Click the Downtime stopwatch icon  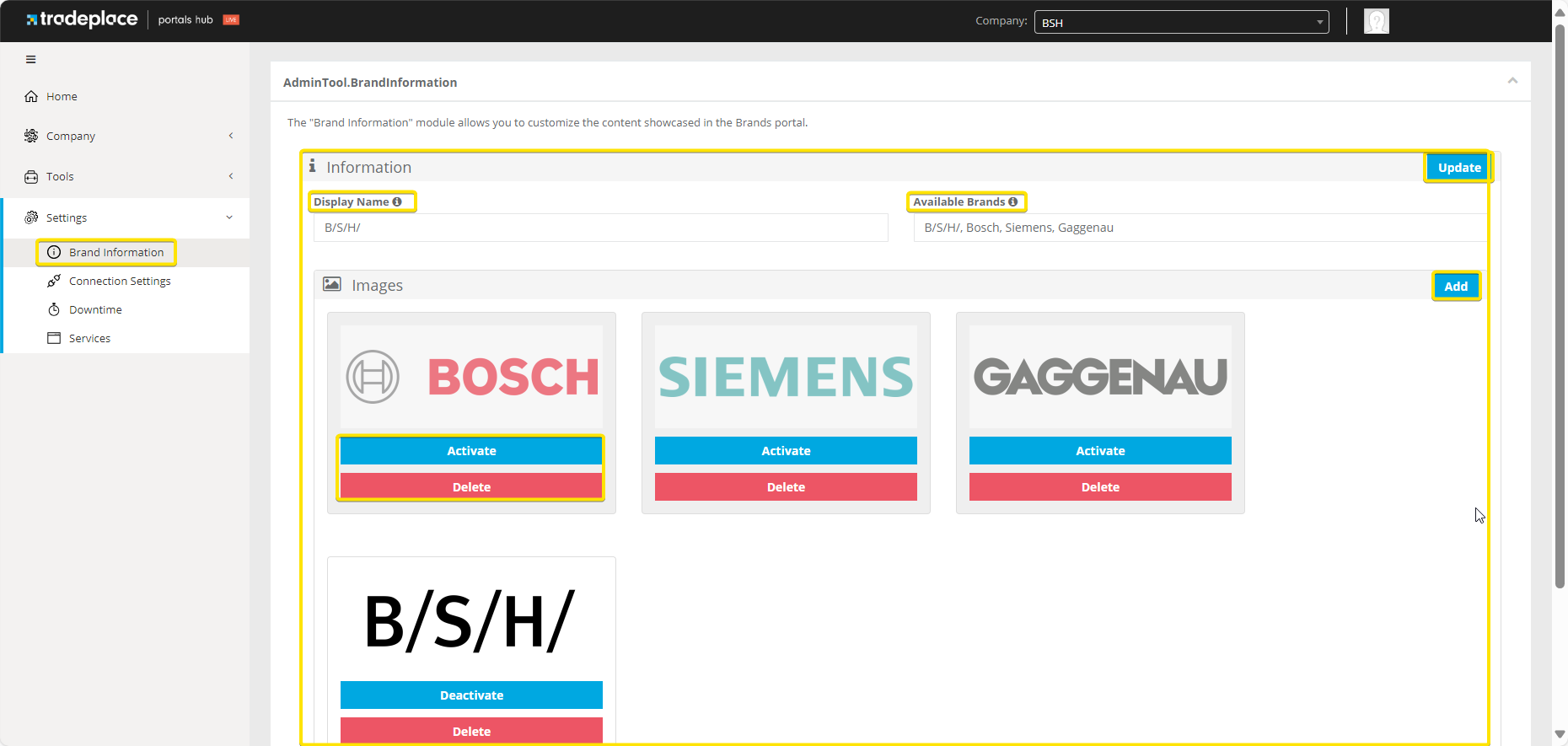54,309
